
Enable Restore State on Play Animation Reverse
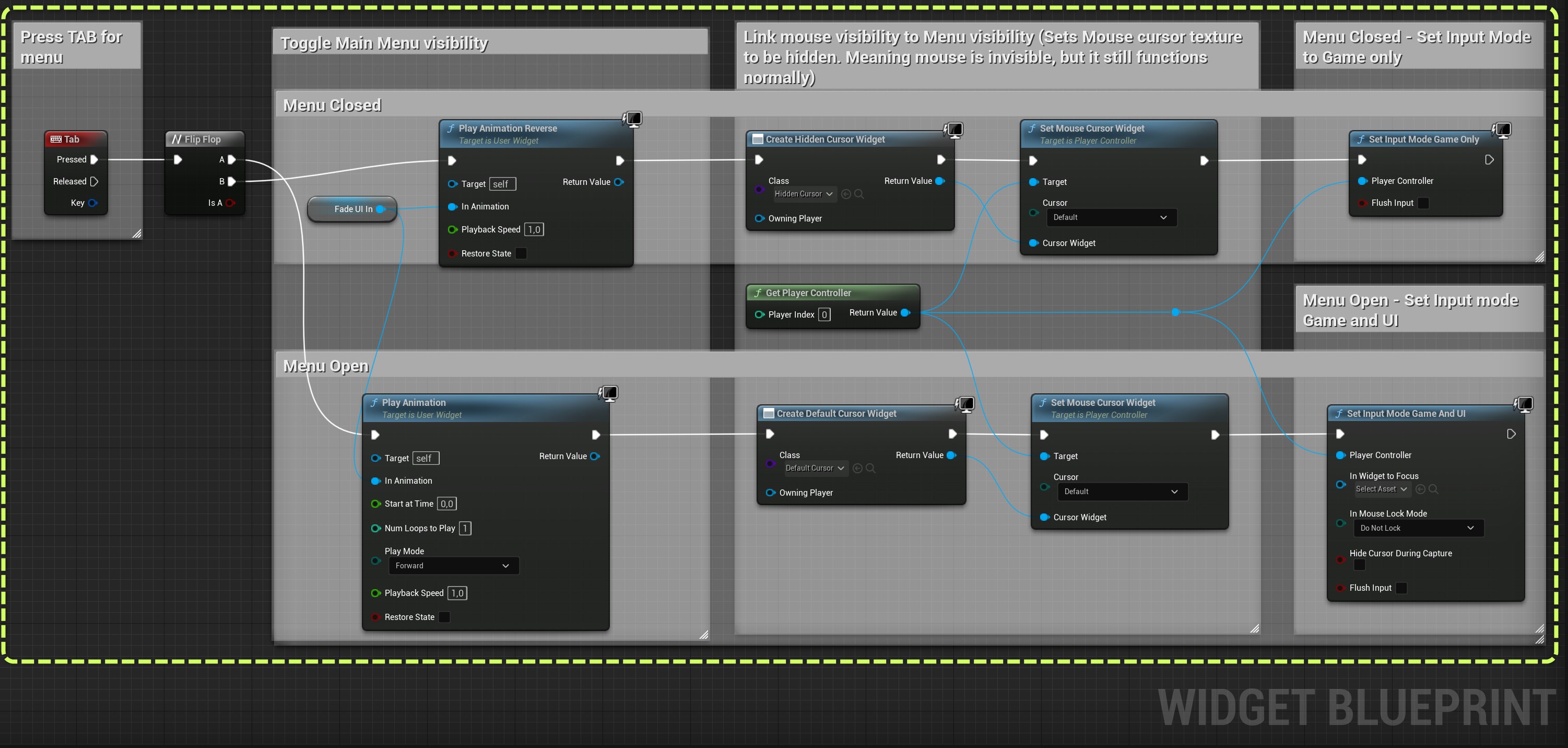point(521,253)
